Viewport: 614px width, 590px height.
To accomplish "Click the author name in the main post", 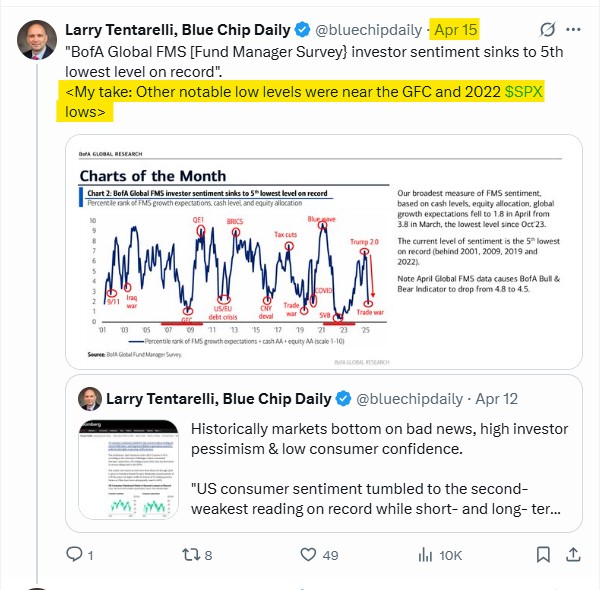I will (178, 30).
